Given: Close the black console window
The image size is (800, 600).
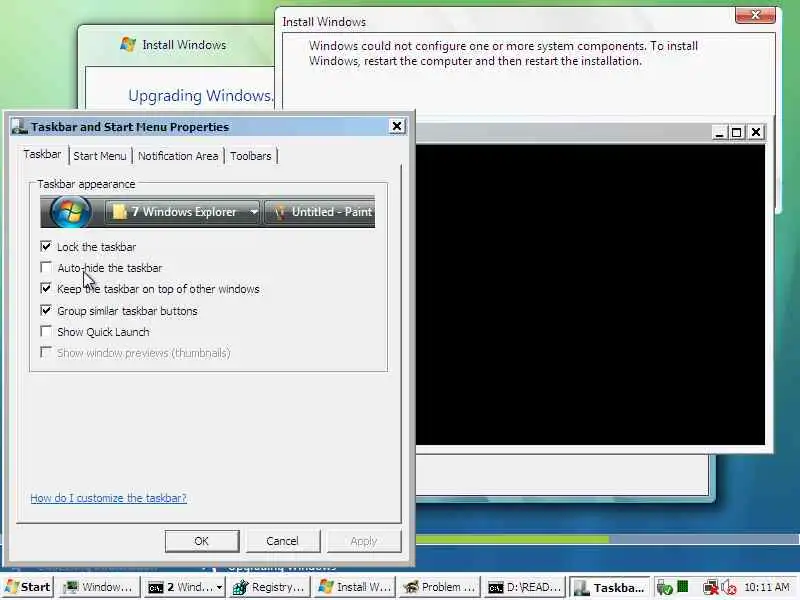Looking at the screenshot, I should pyautogui.click(x=756, y=133).
